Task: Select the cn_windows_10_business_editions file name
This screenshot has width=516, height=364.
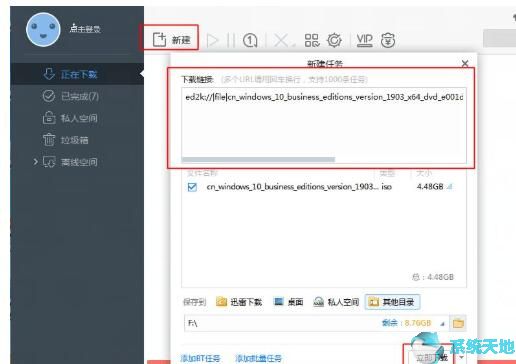Action: coord(292,187)
